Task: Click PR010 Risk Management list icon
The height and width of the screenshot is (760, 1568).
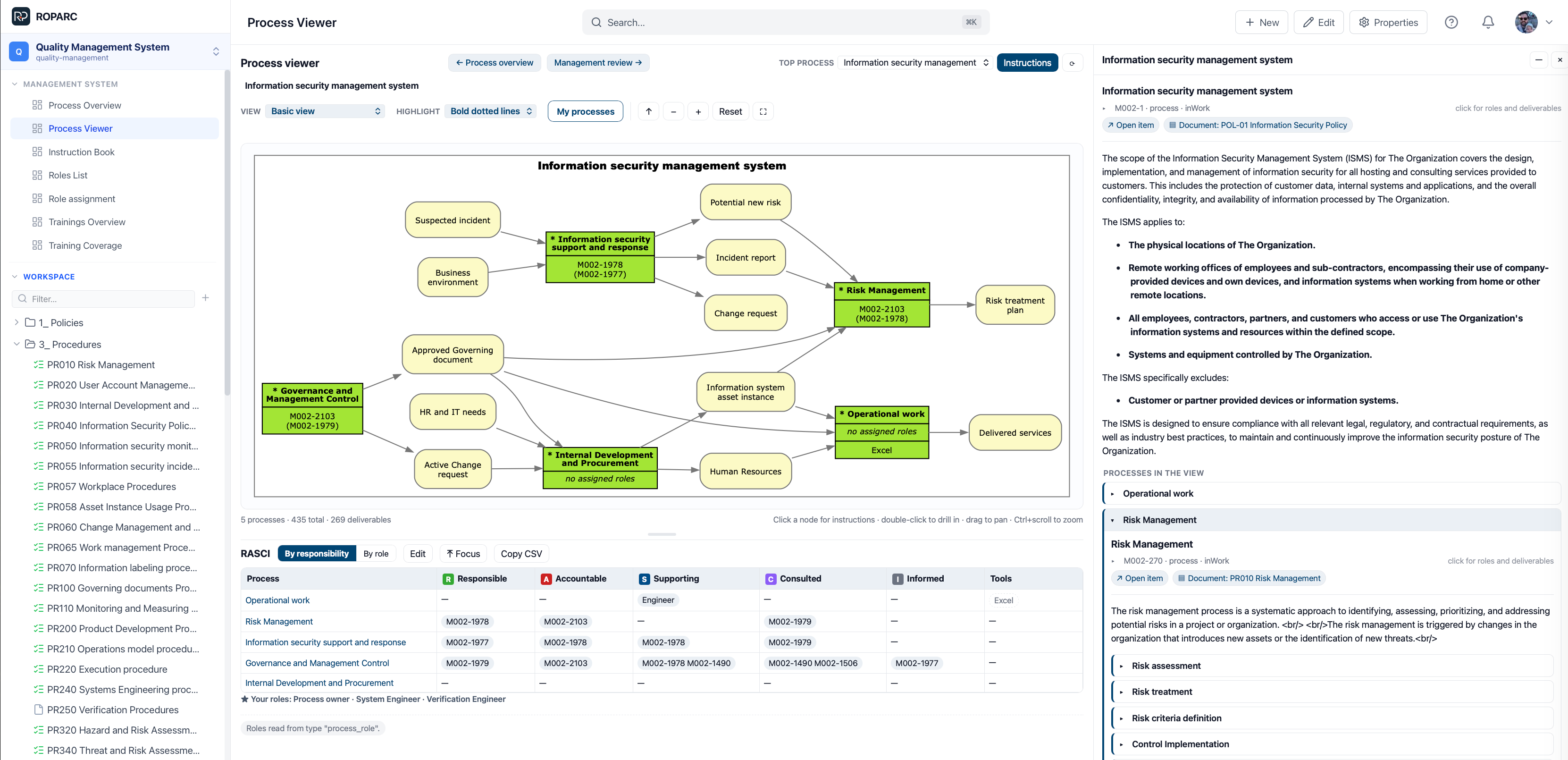Action: (38, 365)
